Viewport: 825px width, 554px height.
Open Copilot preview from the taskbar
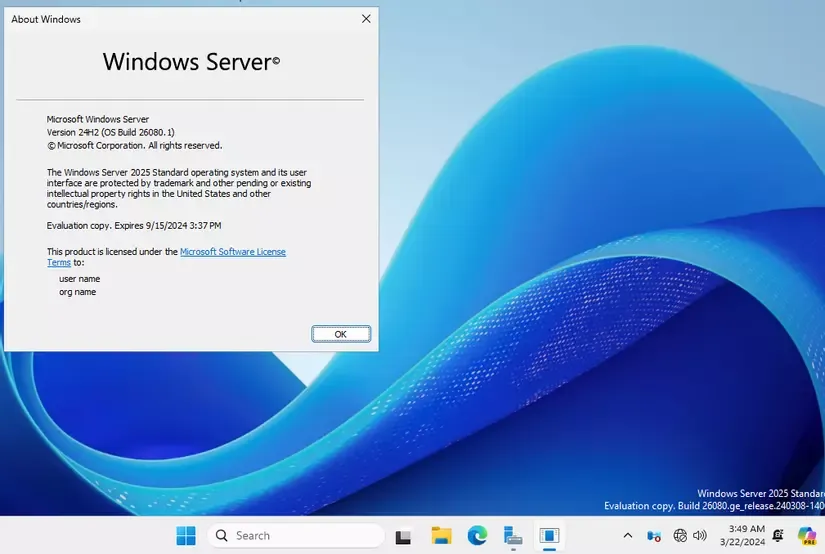807,536
